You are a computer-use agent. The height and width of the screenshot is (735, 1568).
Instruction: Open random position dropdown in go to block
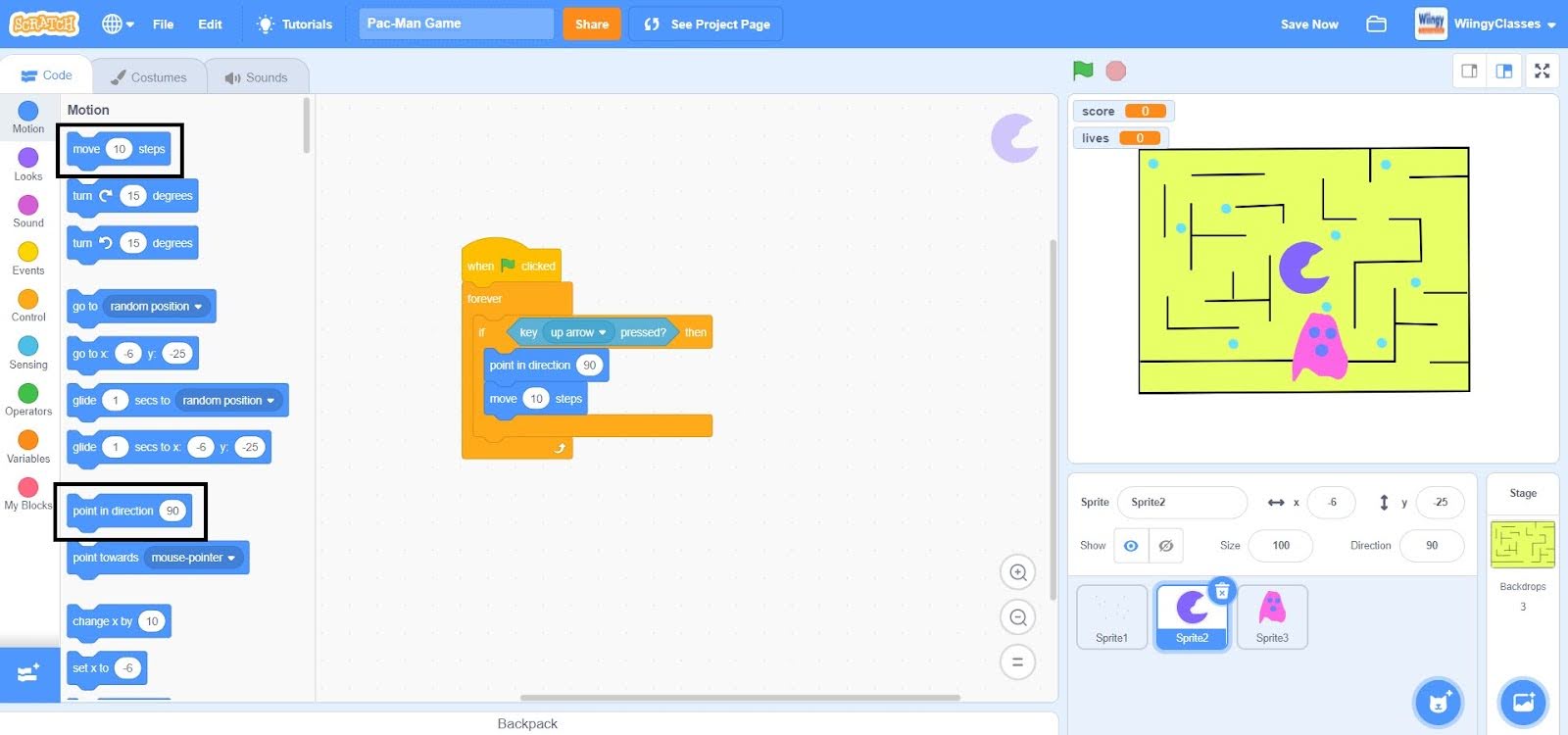[157, 307]
